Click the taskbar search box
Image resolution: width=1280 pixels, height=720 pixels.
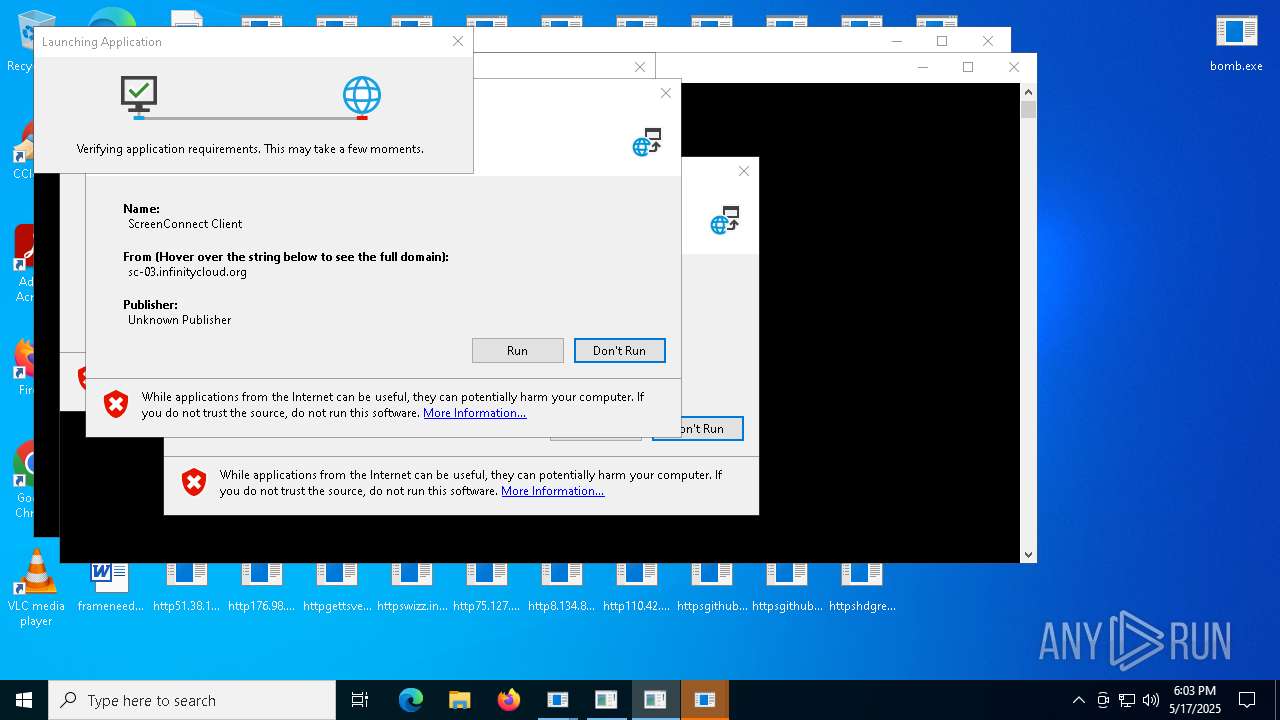[x=192, y=700]
